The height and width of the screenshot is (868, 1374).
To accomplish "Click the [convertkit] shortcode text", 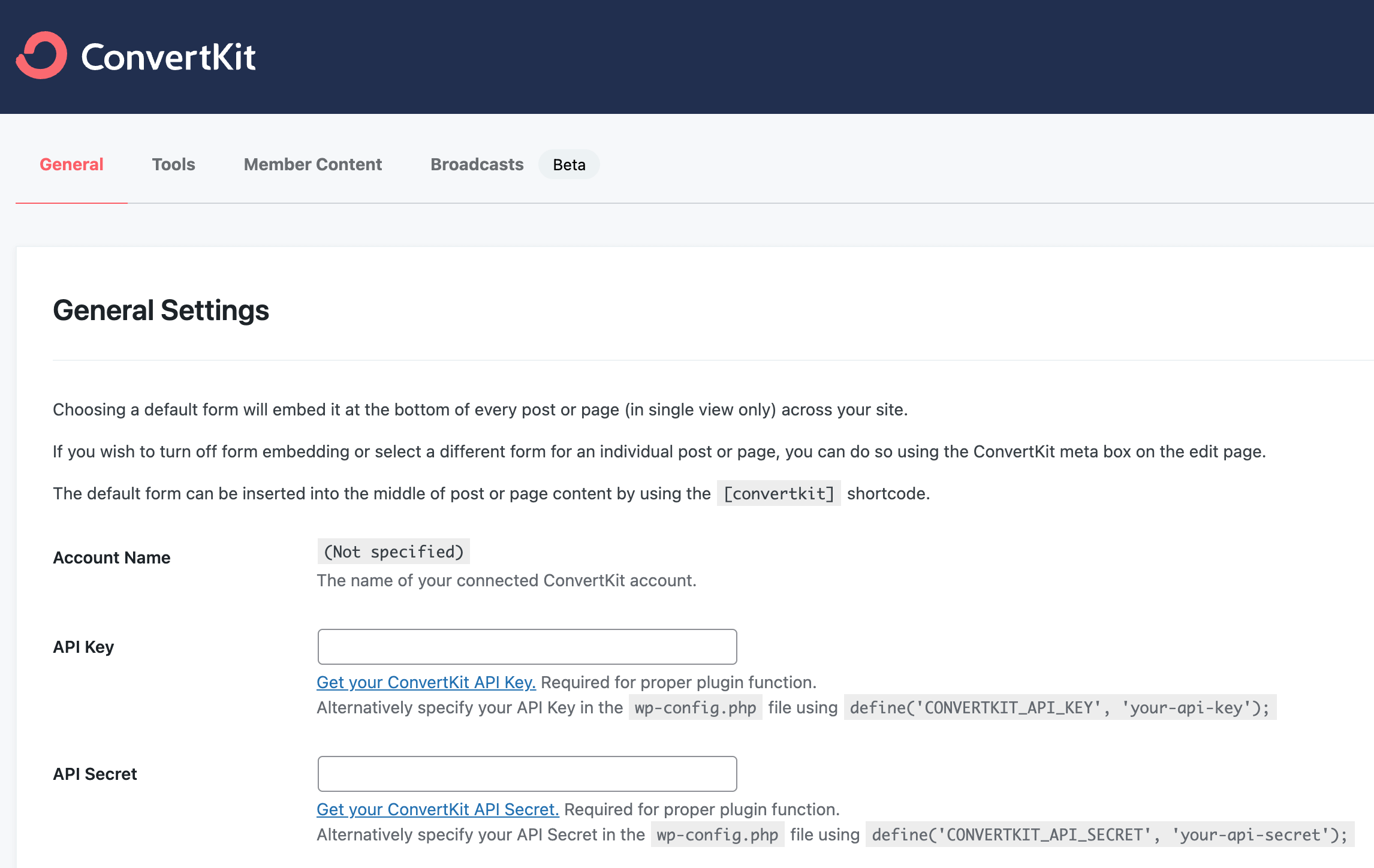I will click(x=779, y=493).
